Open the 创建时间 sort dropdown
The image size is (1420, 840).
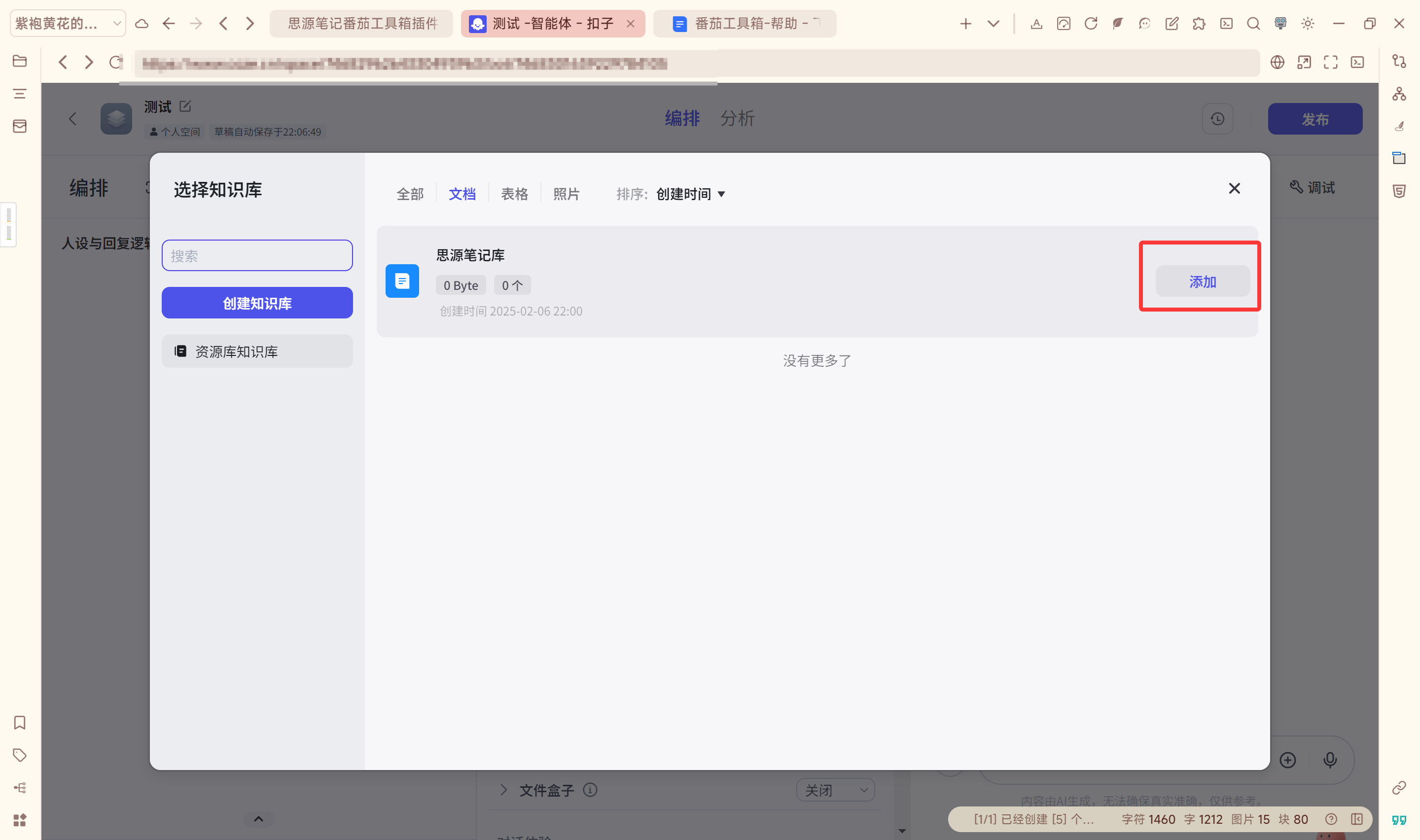point(690,194)
